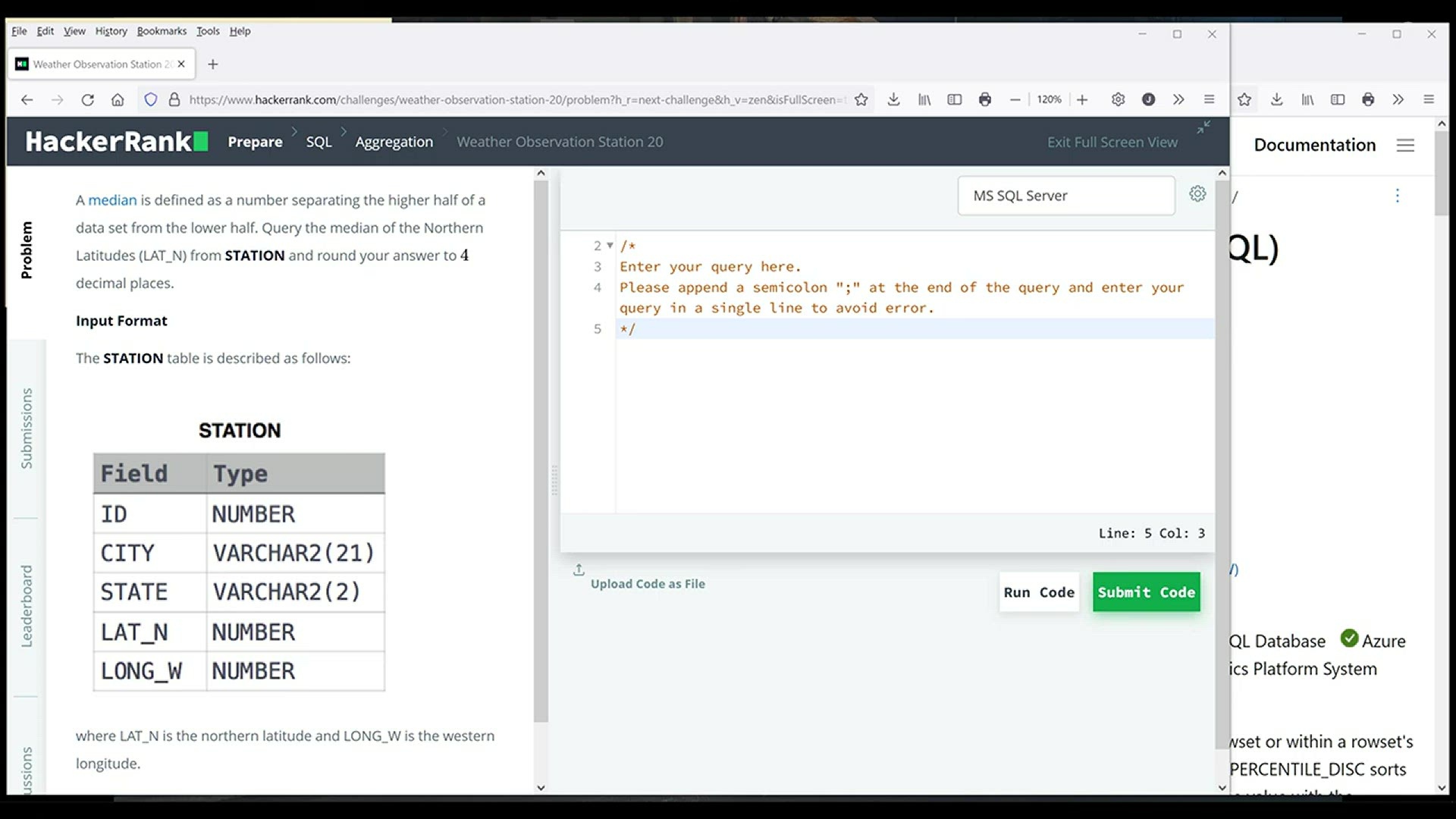Open File menu
The image size is (1456, 819).
(19, 31)
